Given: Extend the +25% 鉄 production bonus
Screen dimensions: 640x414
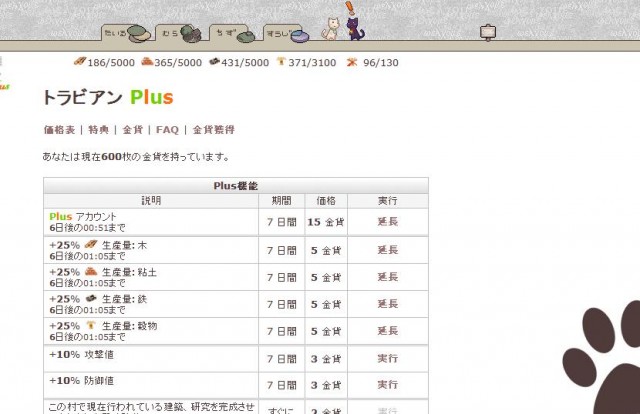Looking at the screenshot, I should click(x=387, y=304).
